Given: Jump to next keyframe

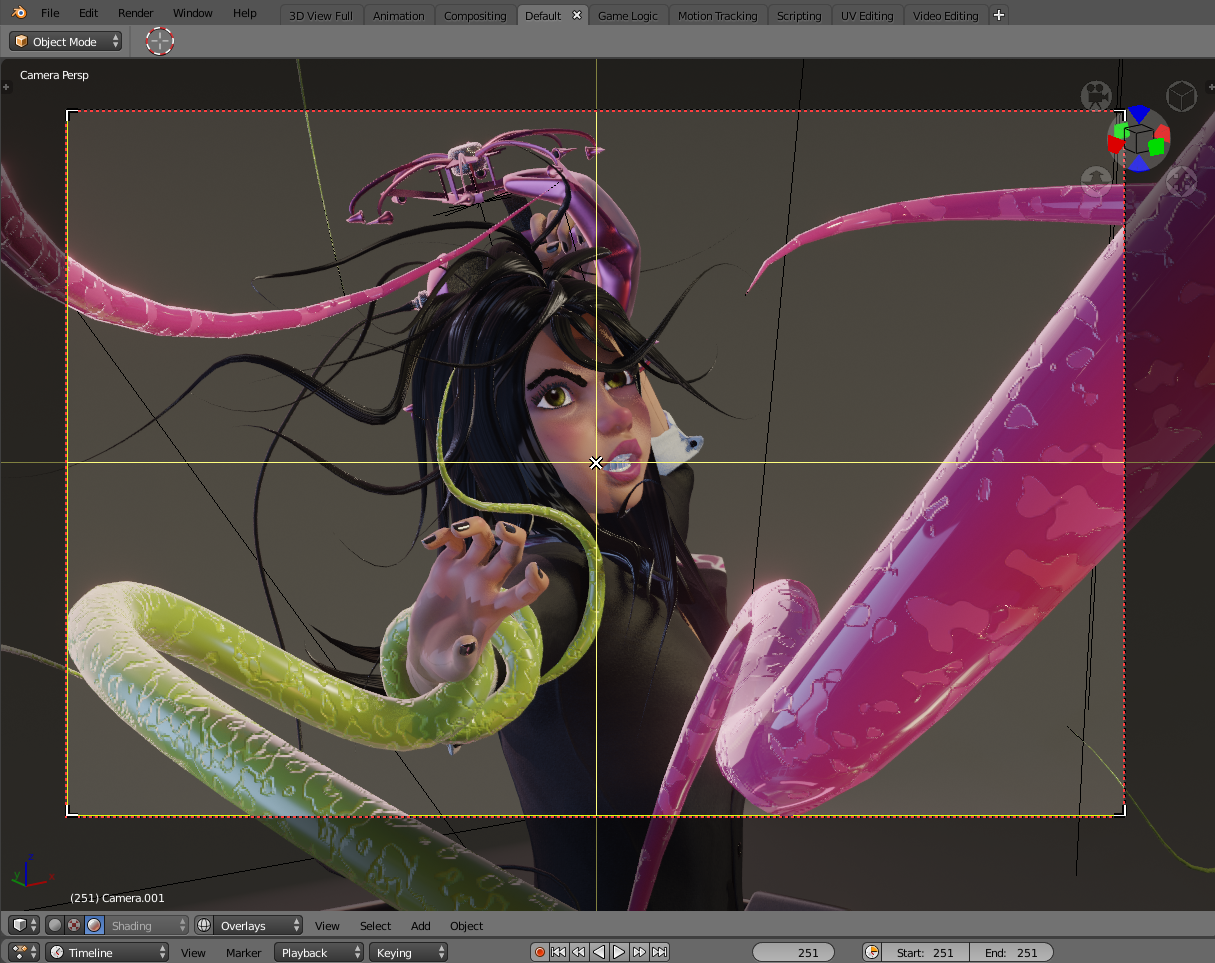Looking at the screenshot, I should point(639,953).
